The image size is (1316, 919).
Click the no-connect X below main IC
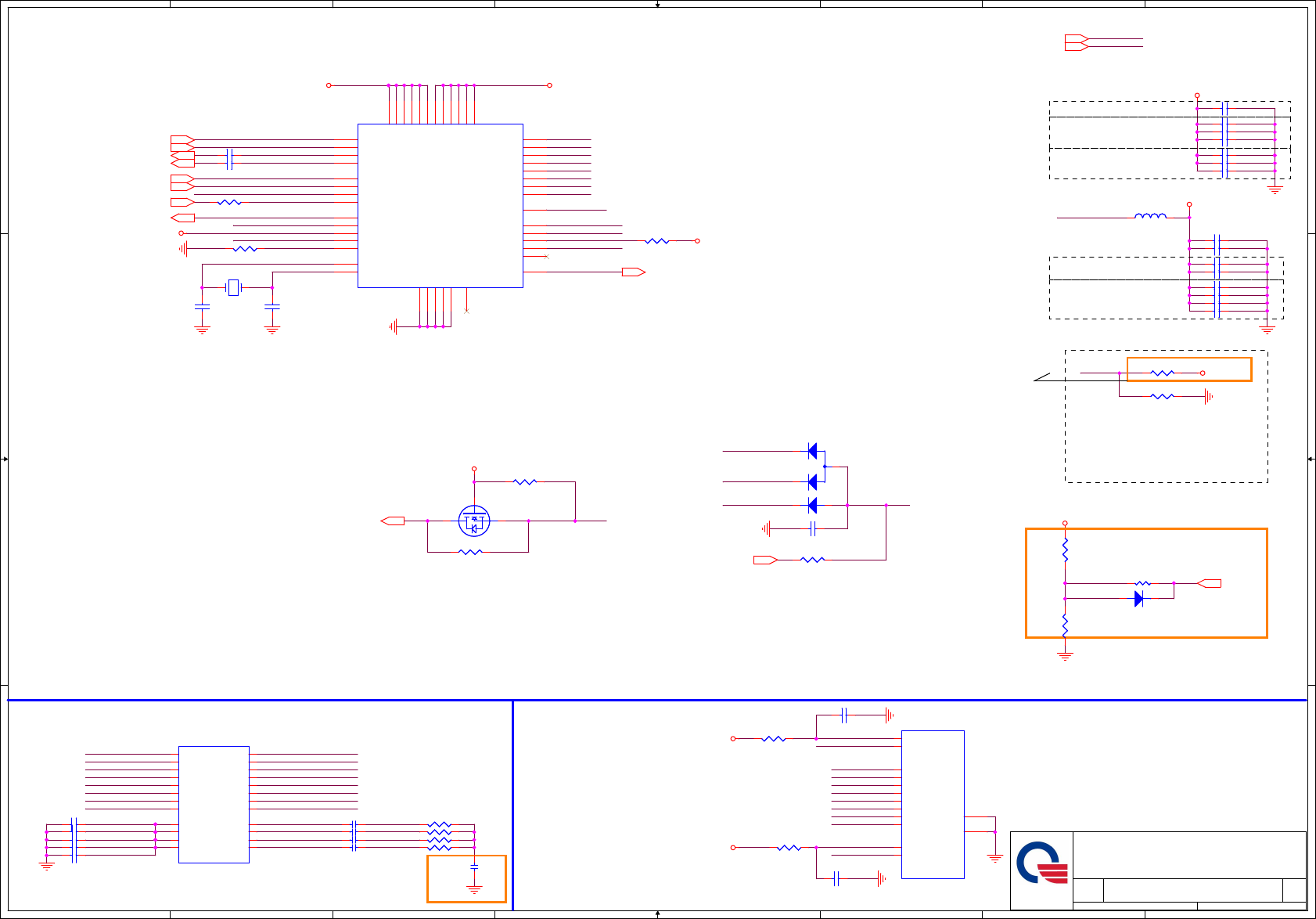[466, 311]
